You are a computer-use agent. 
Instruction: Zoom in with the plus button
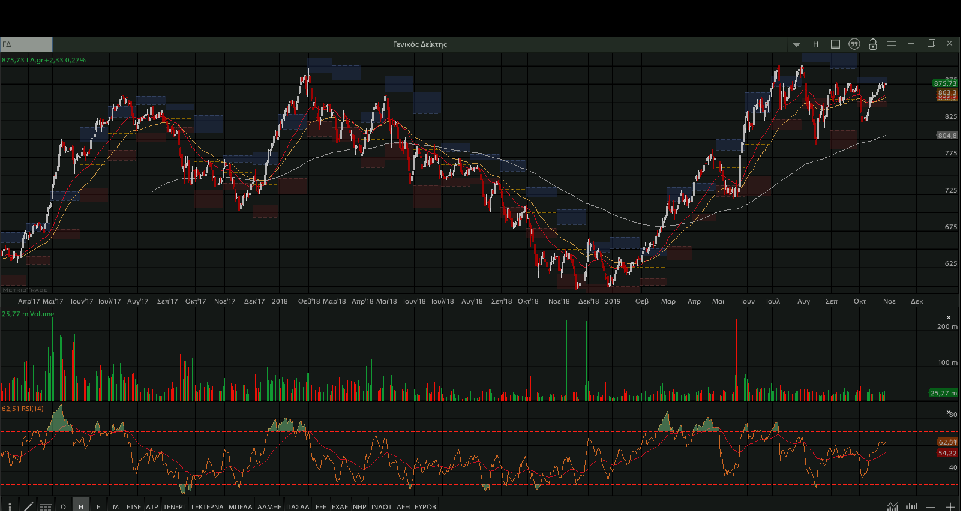[949, 506]
